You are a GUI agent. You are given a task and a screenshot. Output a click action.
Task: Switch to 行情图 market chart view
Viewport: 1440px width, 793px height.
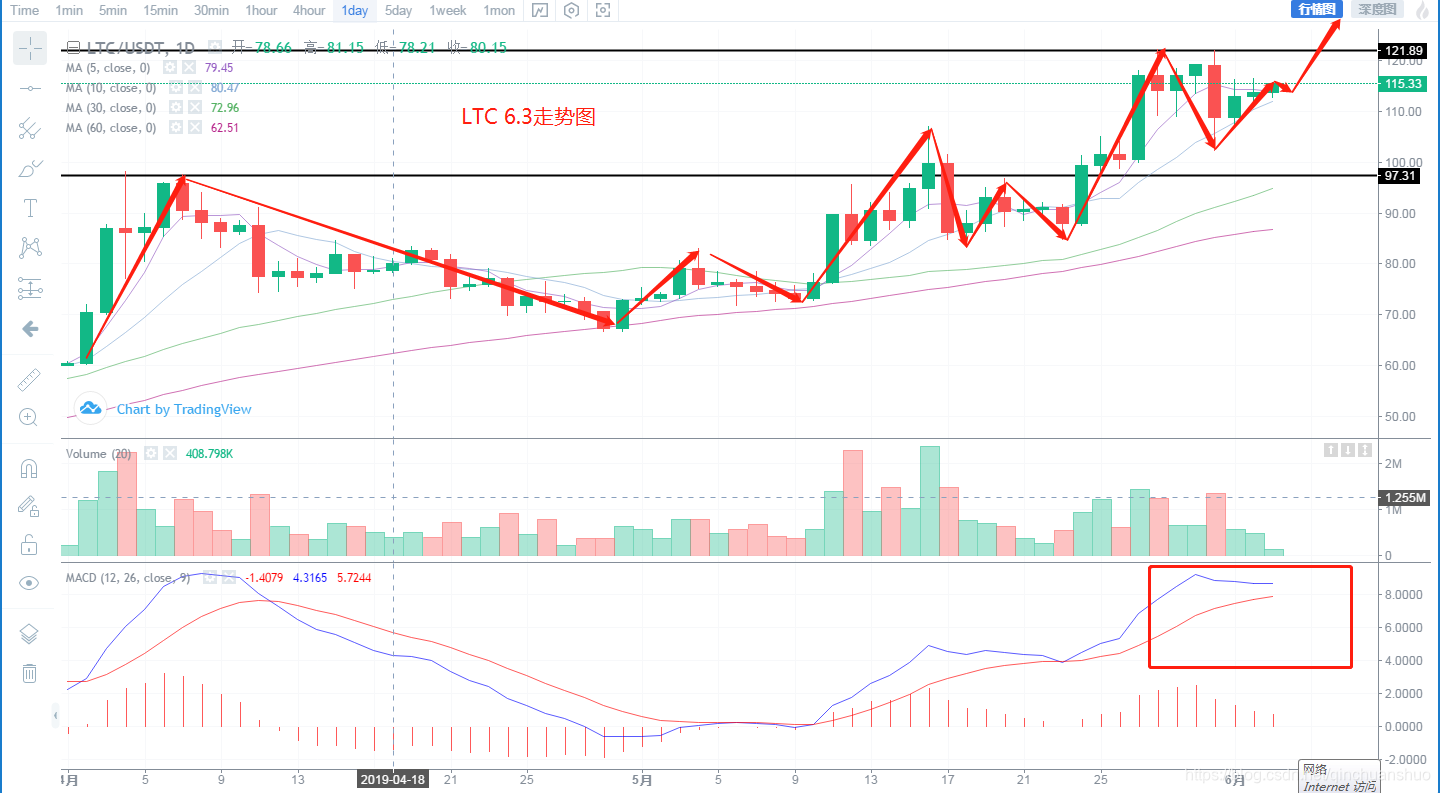[1317, 9]
